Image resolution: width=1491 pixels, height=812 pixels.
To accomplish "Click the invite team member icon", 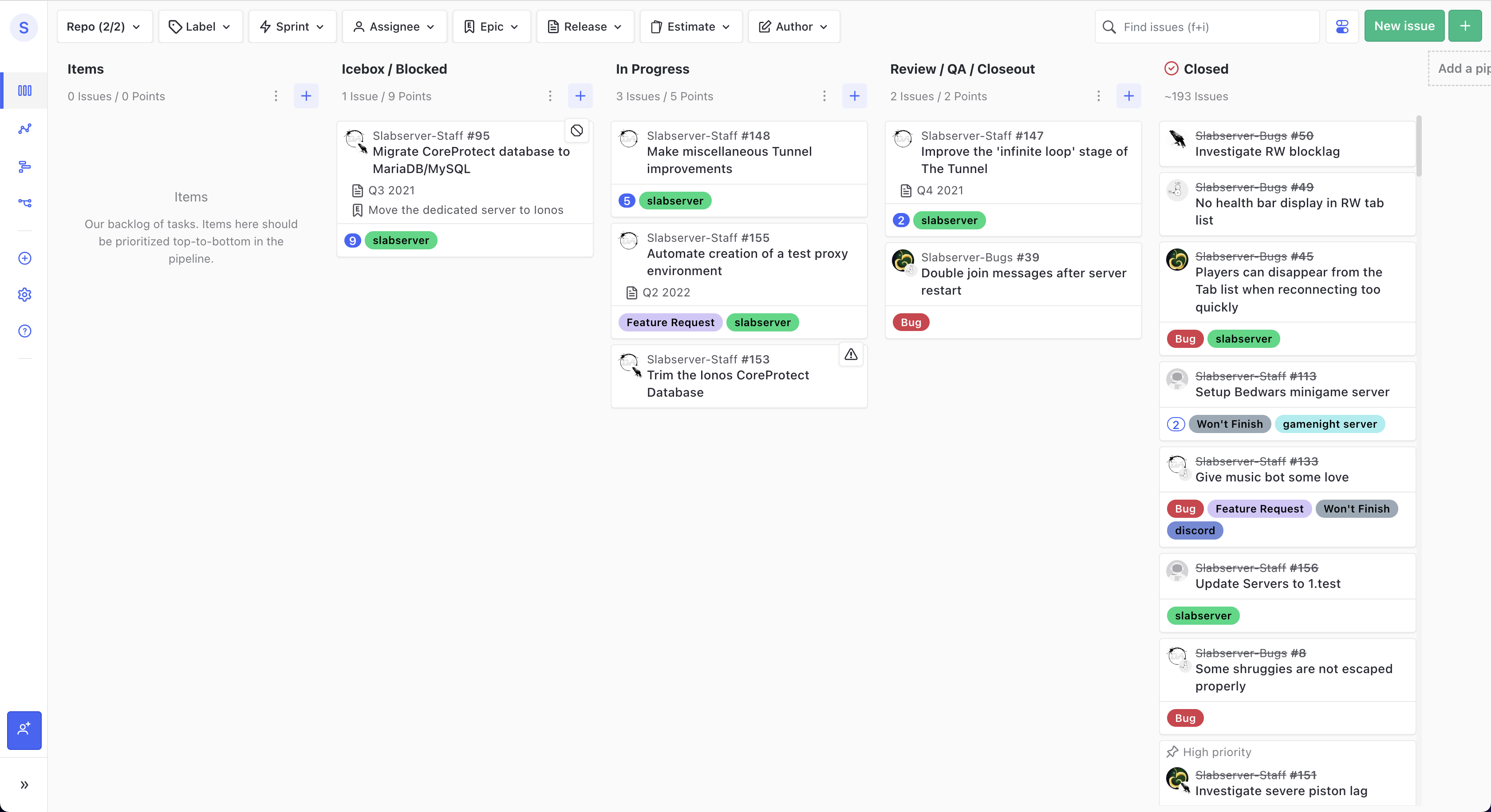I will [x=24, y=729].
